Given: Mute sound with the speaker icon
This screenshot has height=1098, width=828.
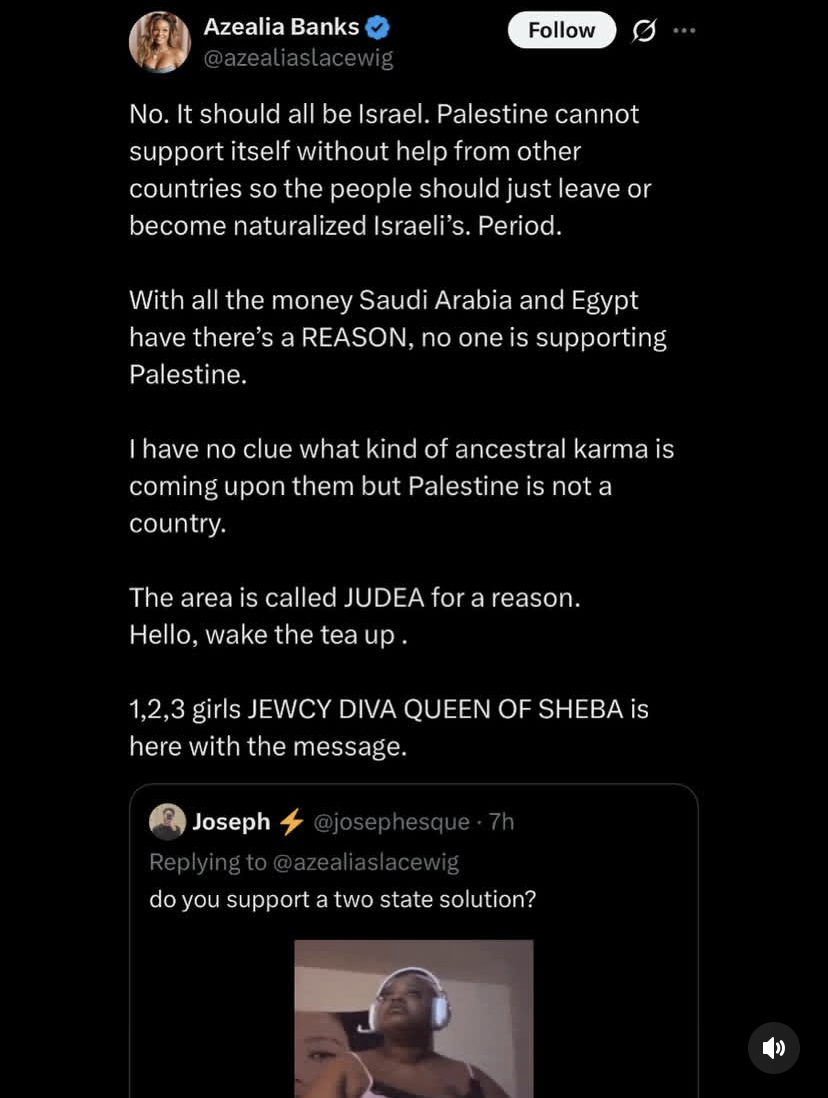Looking at the screenshot, I should coord(773,1048).
